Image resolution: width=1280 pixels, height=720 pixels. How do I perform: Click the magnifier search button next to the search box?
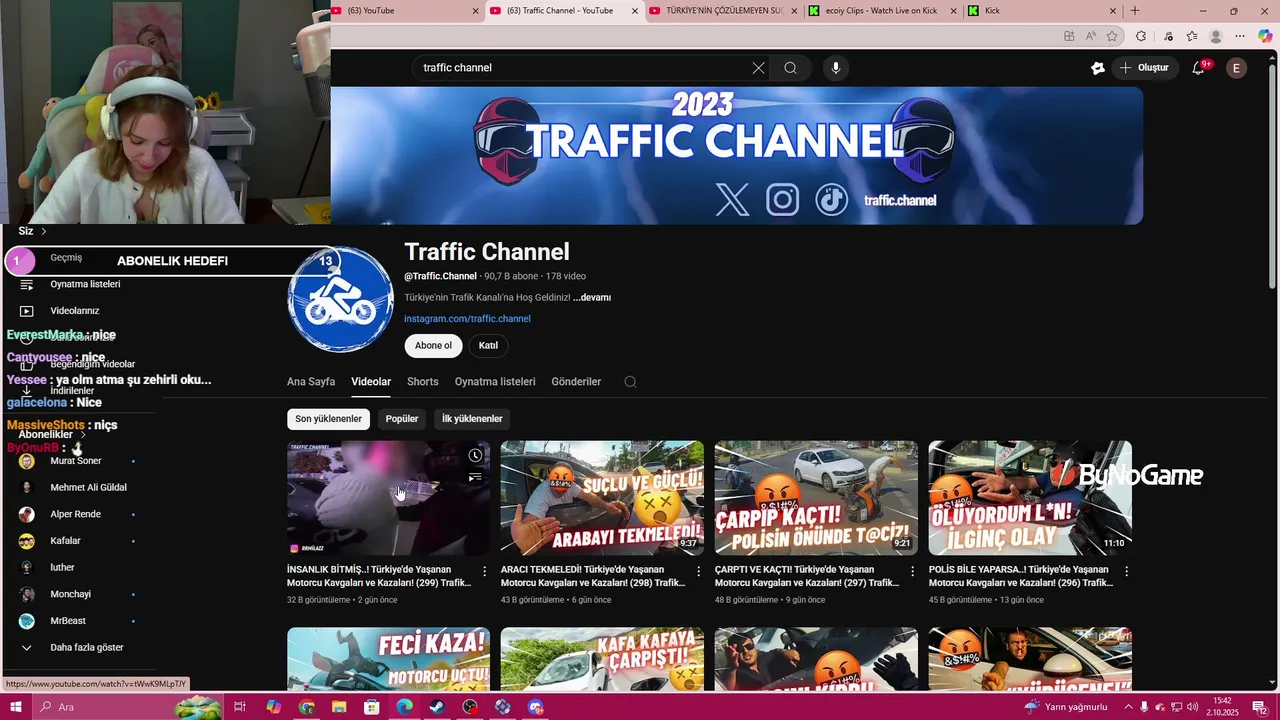[790, 68]
